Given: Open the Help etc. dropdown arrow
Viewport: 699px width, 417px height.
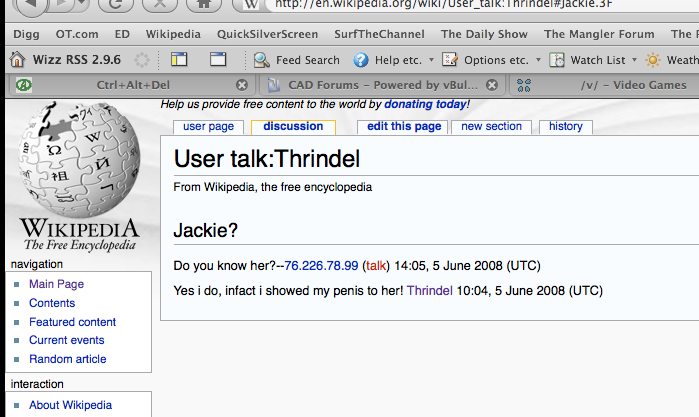Looking at the screenshot, I should tap(431, 60).
